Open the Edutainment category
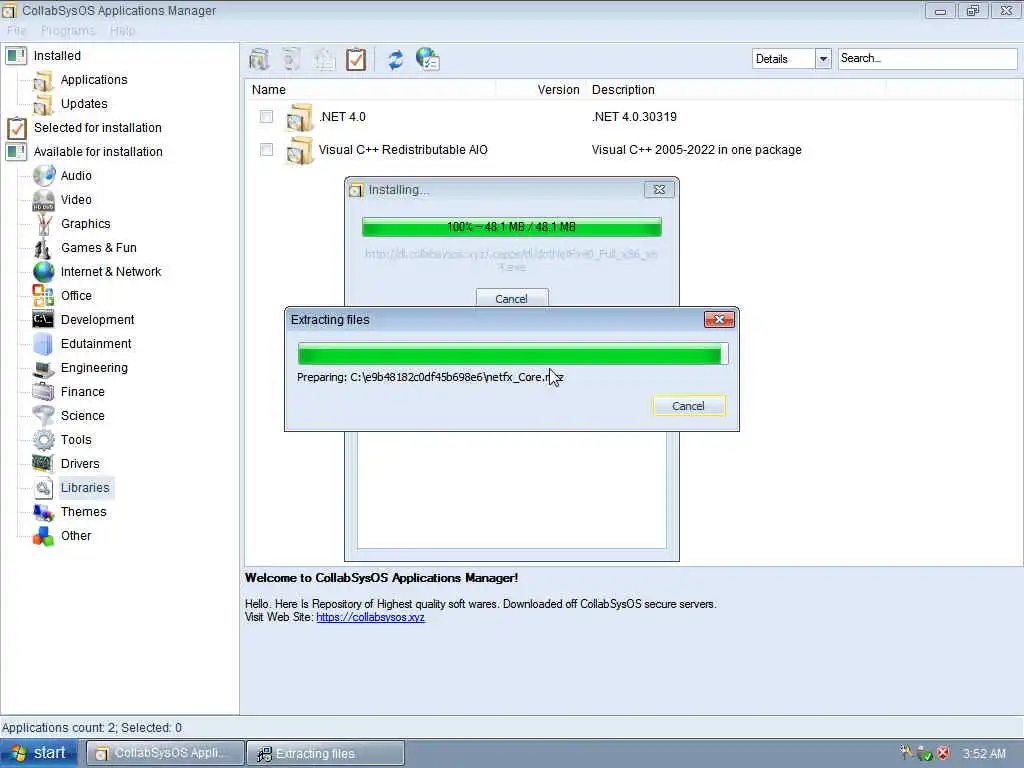1024x768 pixels. point(96,344)
